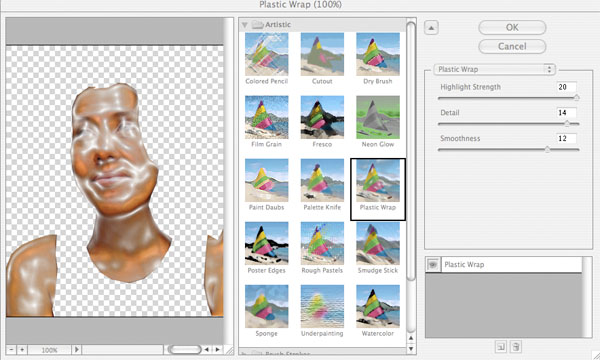Delete the effect layer with trash icon
600x360 pixels.
(515, 347)
